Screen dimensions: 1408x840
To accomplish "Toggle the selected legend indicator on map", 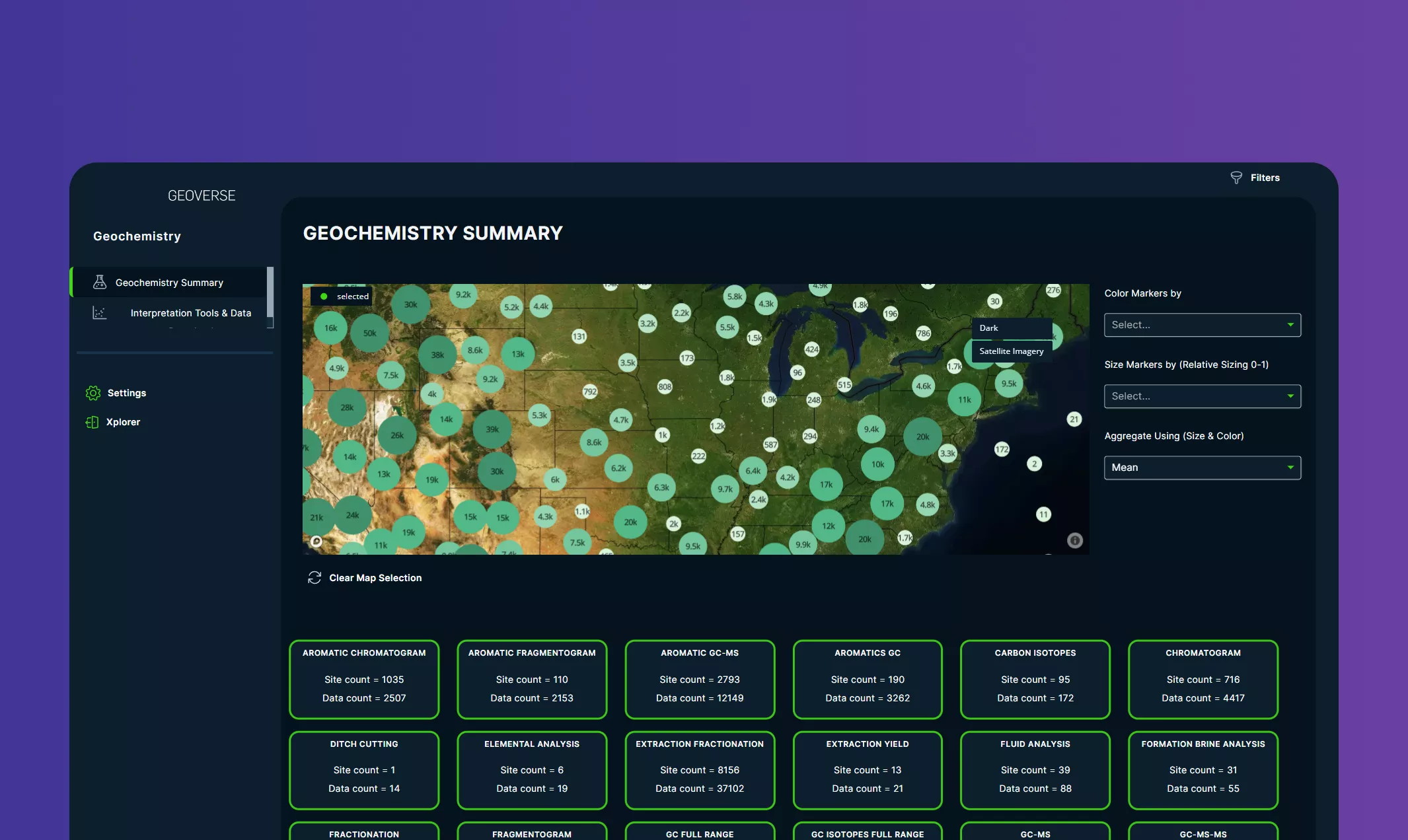I will (x=324, y=297).
